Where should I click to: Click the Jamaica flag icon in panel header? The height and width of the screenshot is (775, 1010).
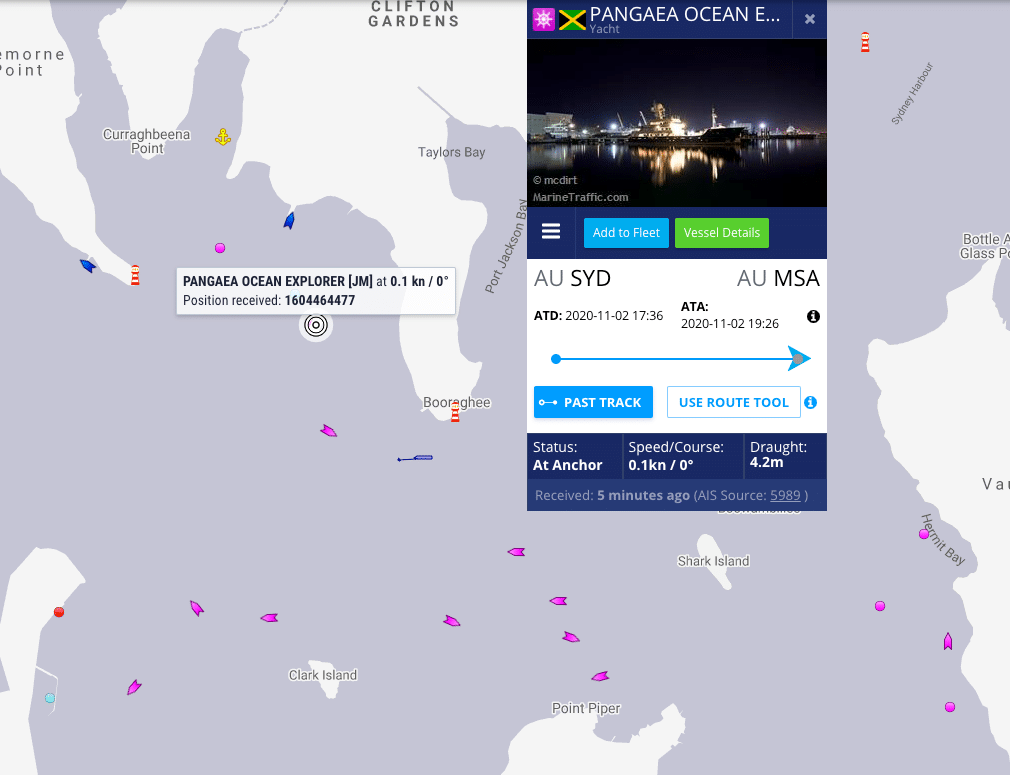point(572,19)
